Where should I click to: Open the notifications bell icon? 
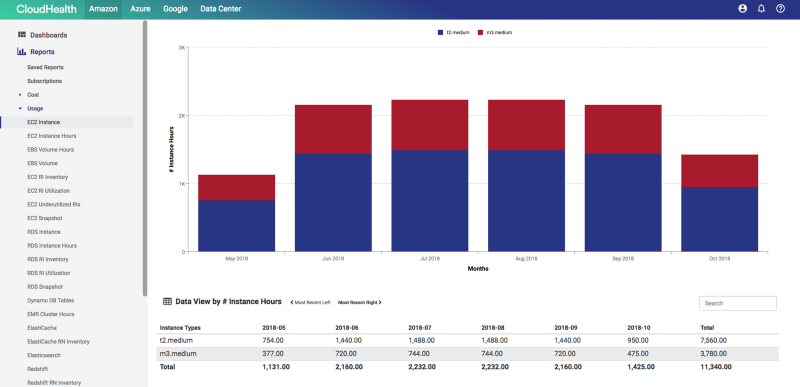point(761,9)
